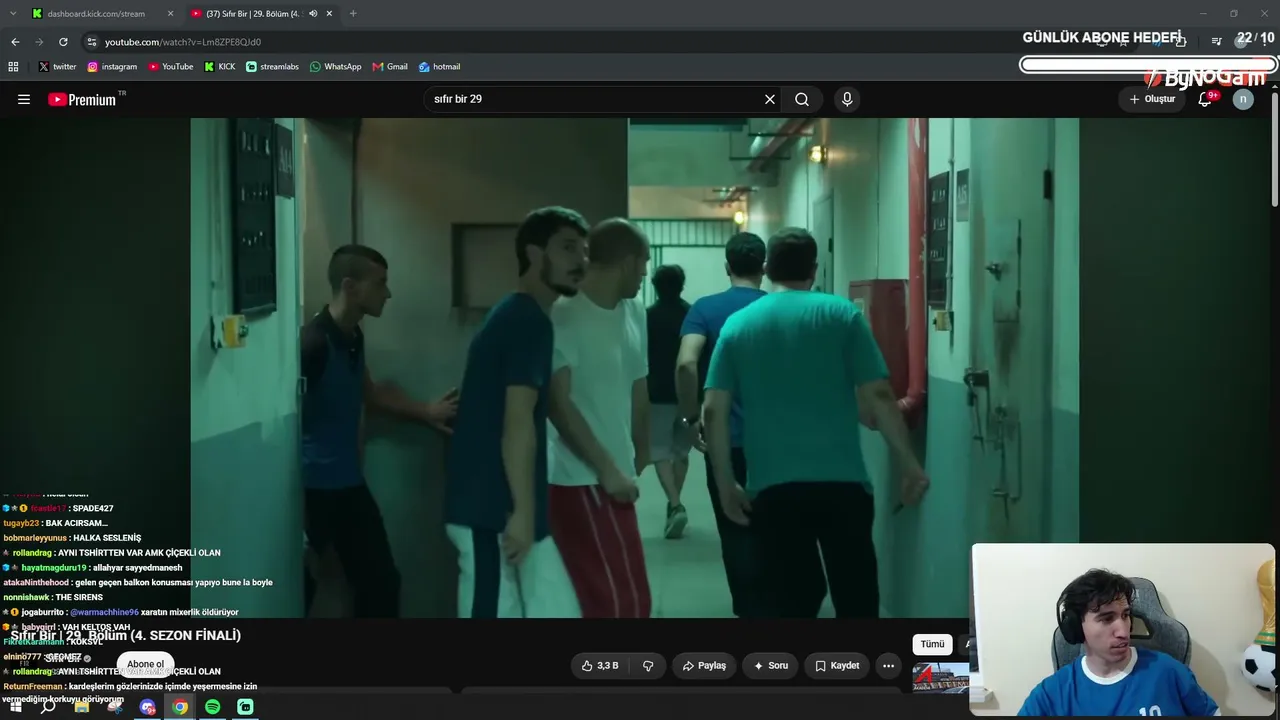Dislike the video
The image size is (1280, 720).
648,666
